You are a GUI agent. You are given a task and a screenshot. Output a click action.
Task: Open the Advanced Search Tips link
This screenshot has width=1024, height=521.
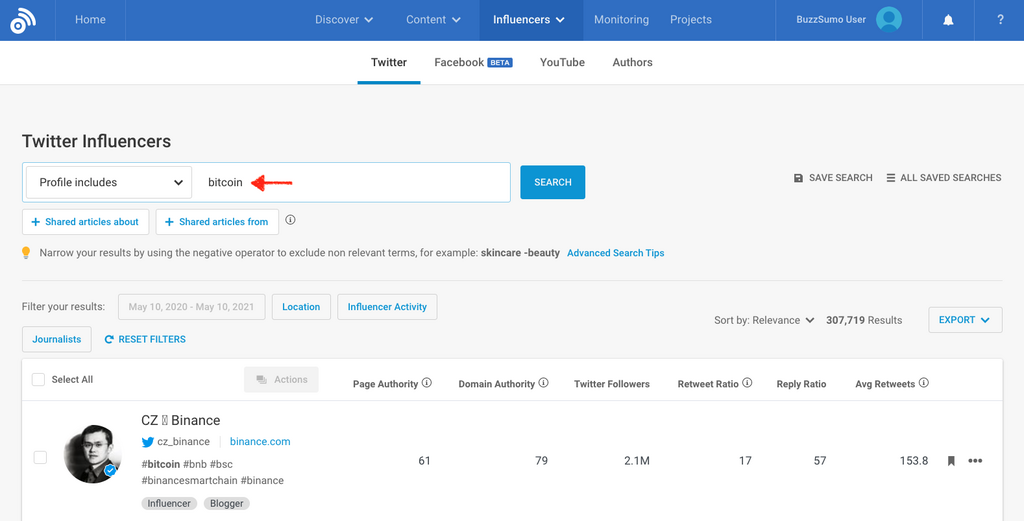pos(615,253)
